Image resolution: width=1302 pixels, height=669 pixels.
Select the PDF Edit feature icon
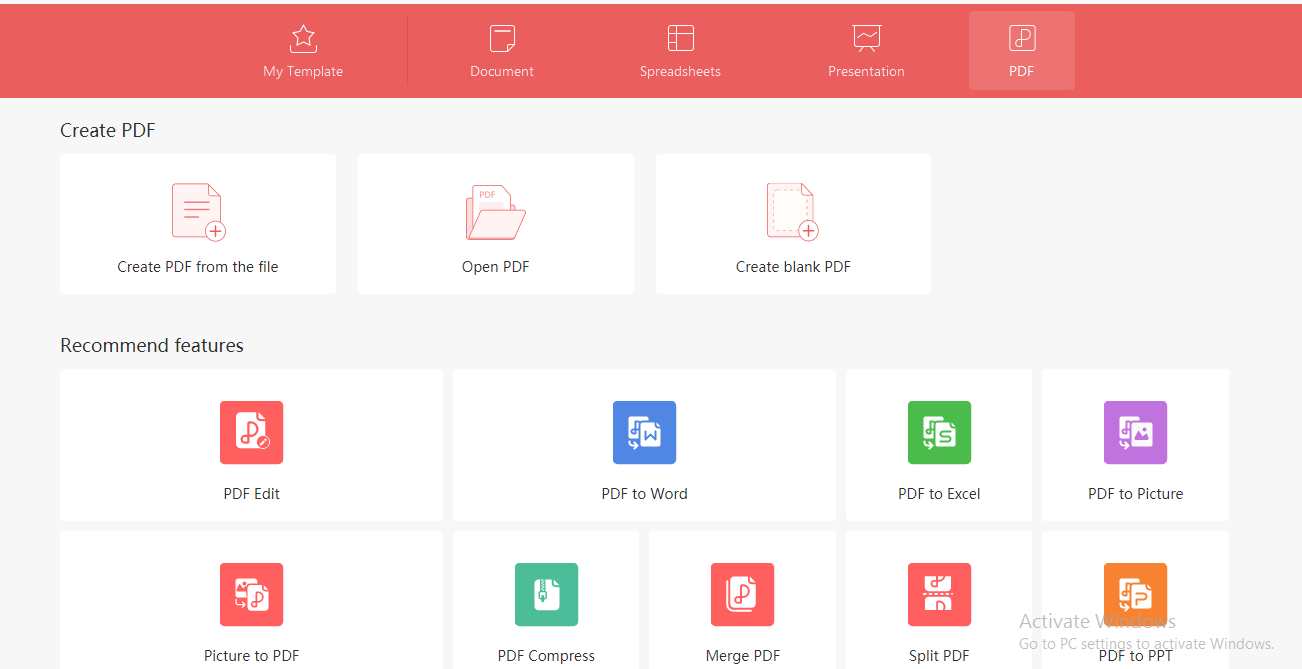[x=251, y=433]
